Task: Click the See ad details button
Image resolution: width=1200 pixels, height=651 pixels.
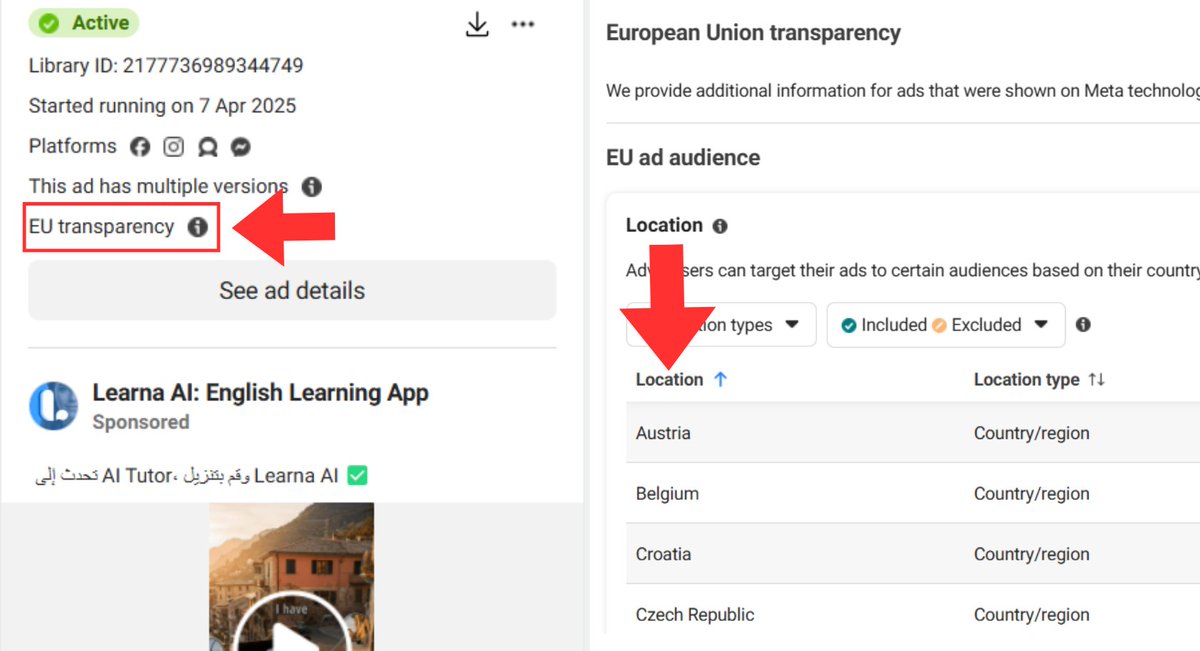Action: tap(292, 291)
